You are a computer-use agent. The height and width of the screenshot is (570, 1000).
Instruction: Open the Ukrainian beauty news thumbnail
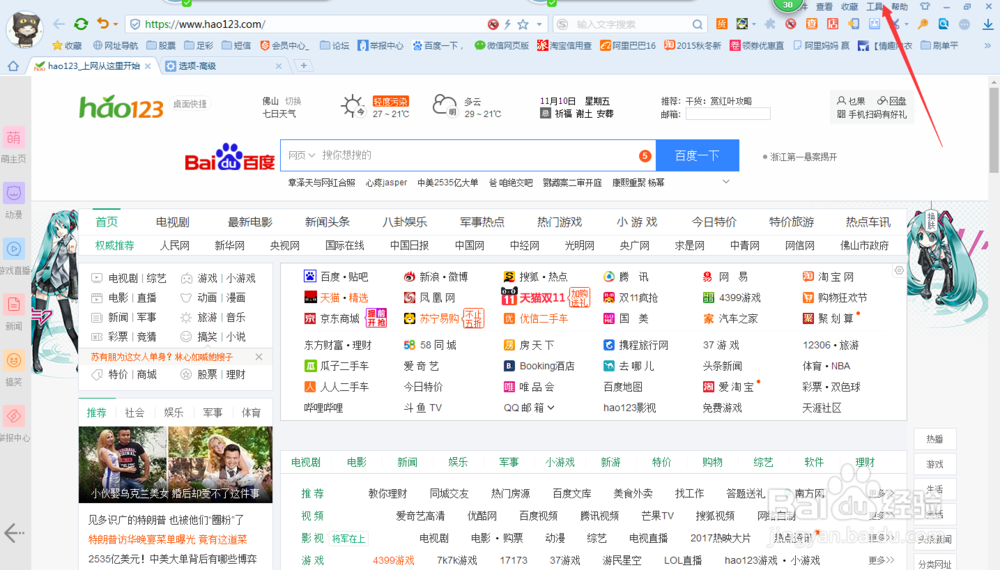pyautogui.click(x=175, y=464)
